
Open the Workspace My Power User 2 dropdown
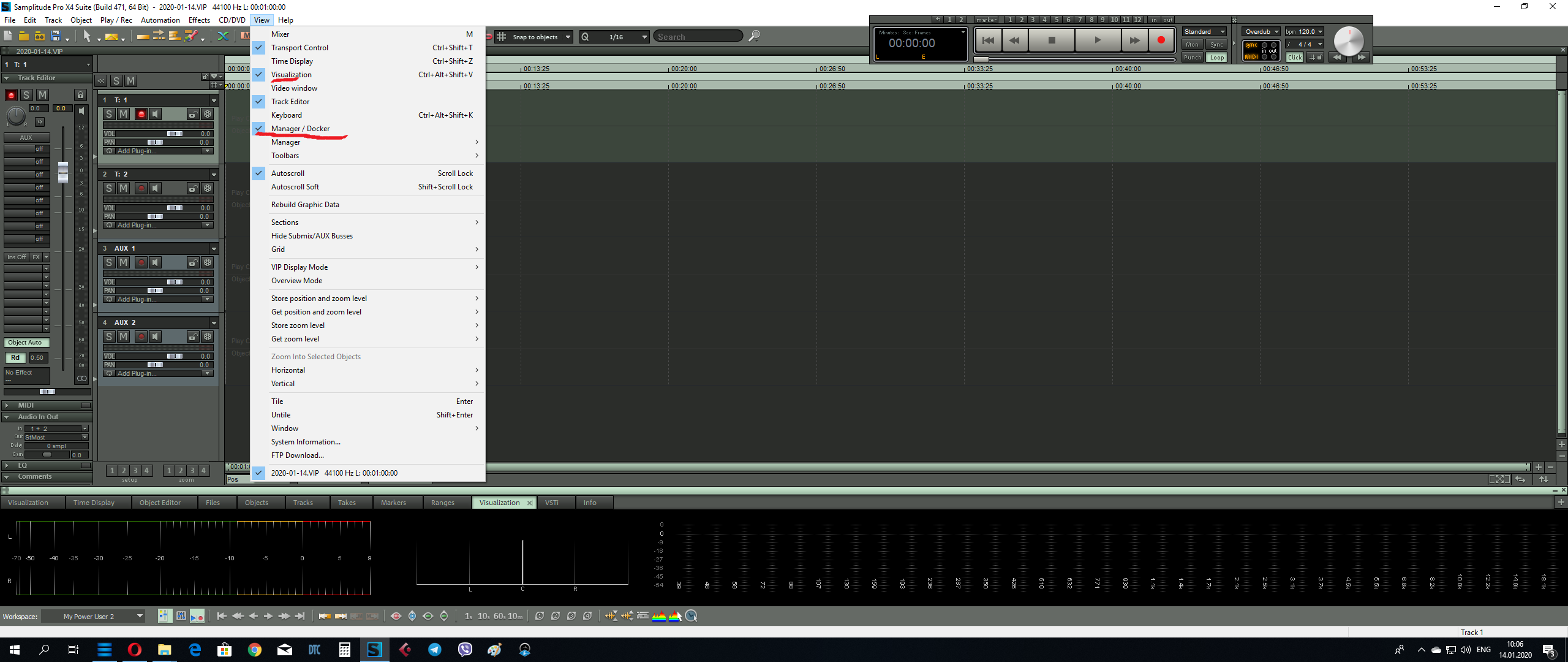pos(140,616)
